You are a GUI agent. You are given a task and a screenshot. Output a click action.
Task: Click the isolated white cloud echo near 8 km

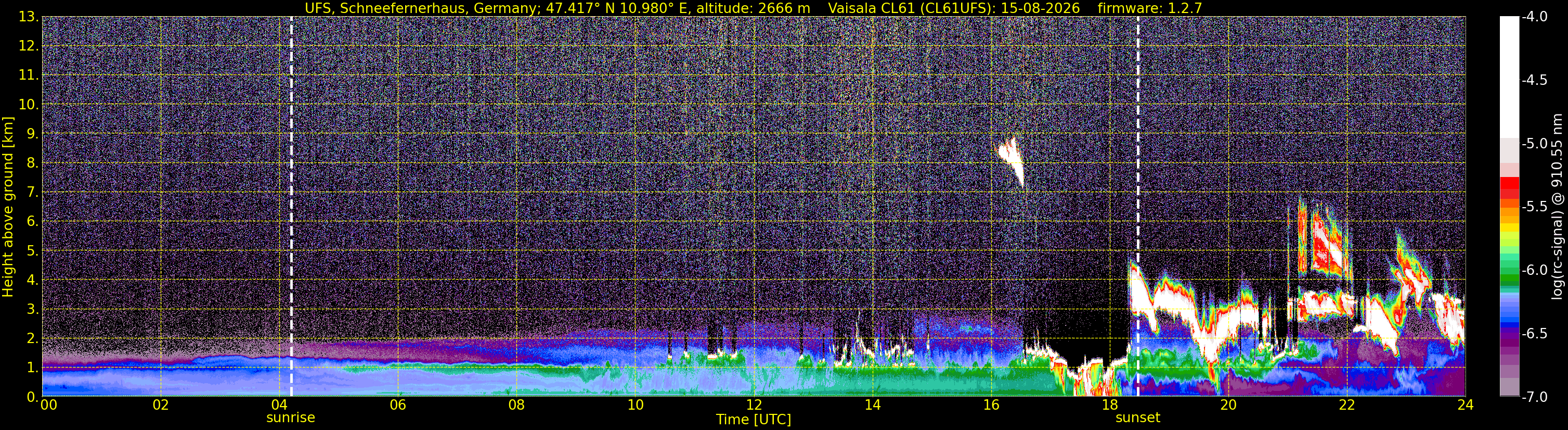pyautogui.click(x=1012, y=161)
